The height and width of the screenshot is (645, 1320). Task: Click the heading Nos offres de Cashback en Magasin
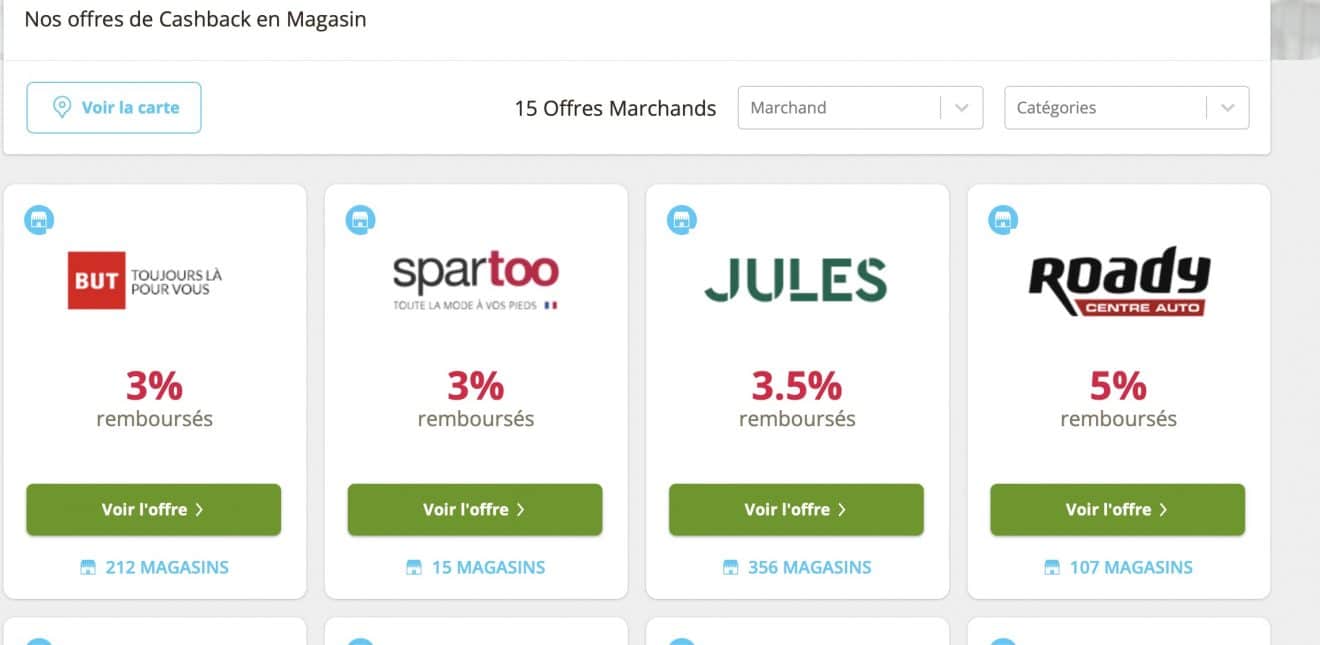tap(197, 18)
